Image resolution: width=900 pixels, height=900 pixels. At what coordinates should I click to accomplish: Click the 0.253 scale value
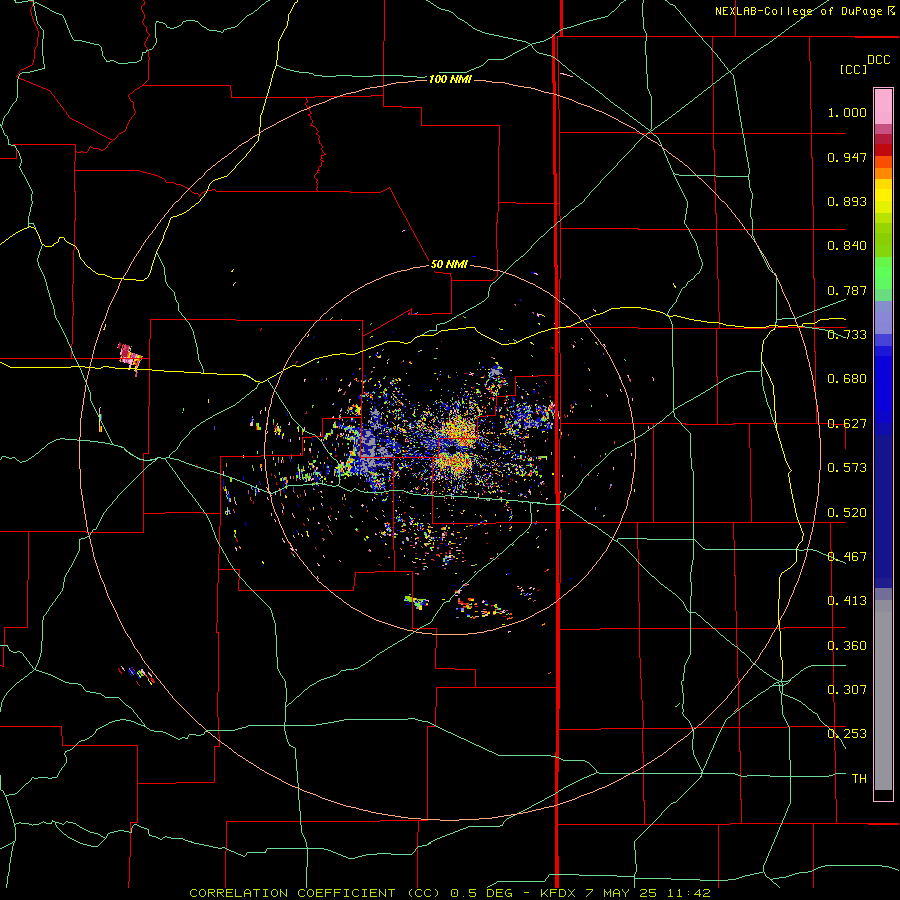click(x=847, y=734)
